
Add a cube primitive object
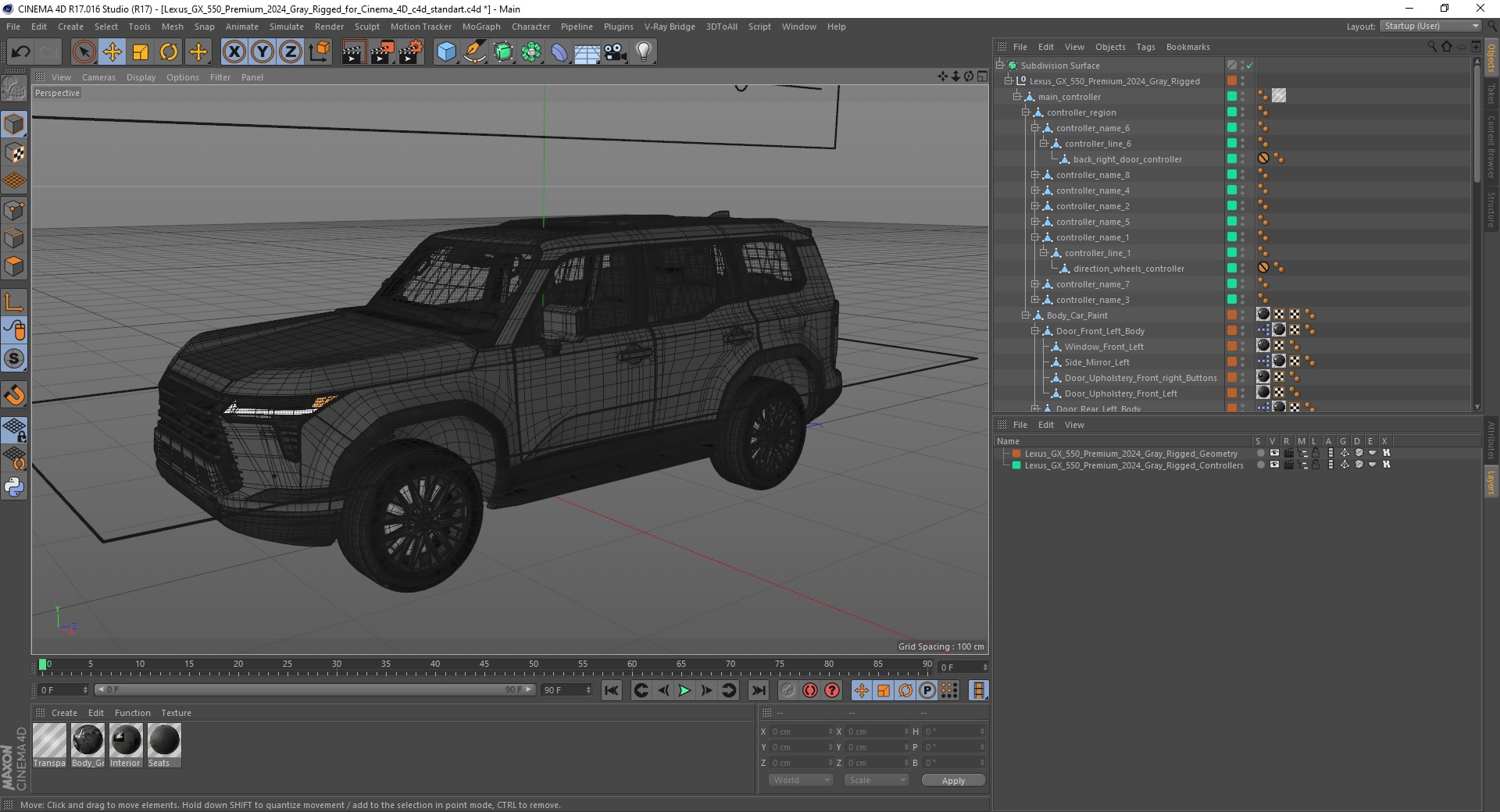[446, 52]
